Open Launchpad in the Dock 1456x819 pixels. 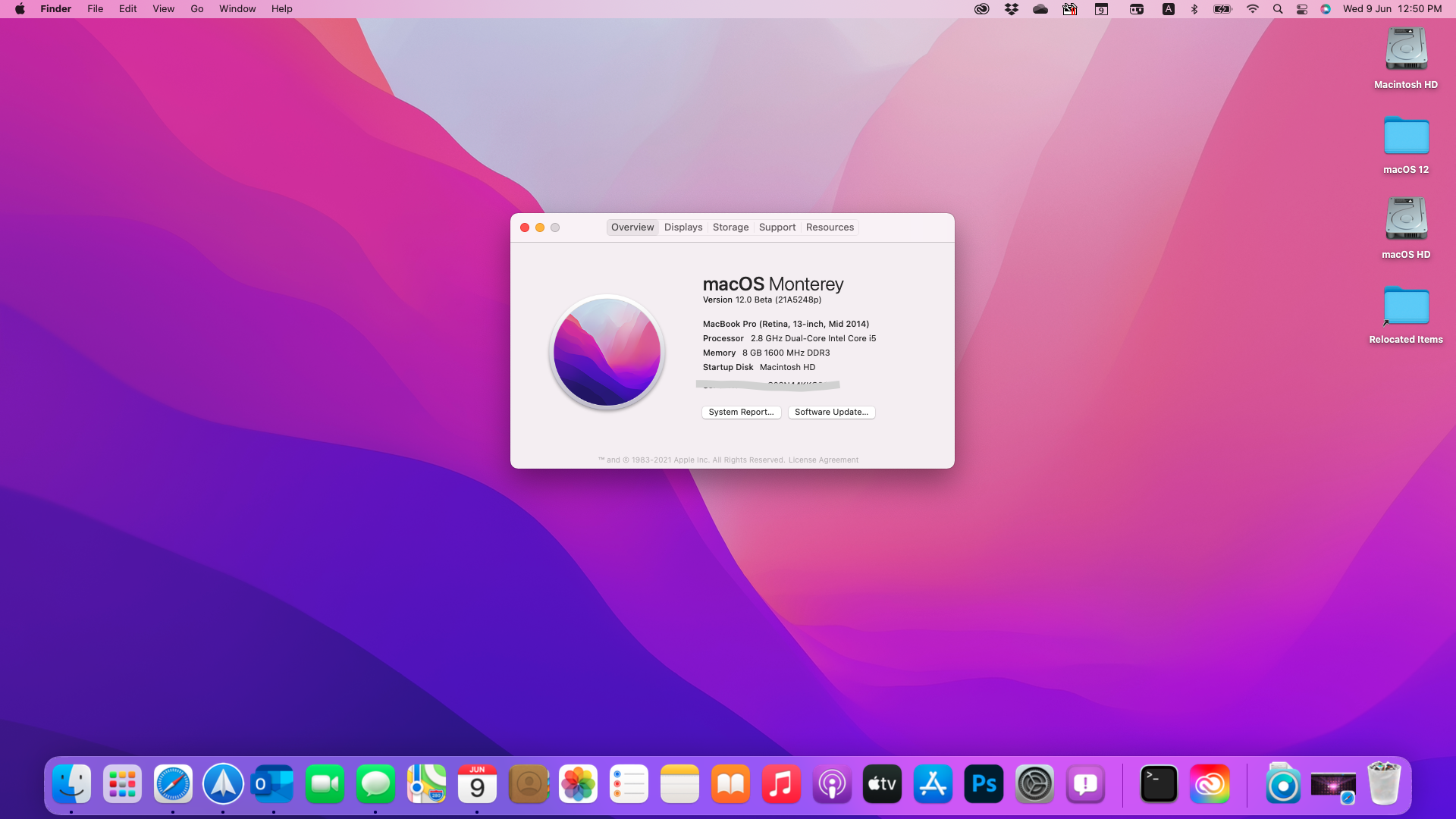(x=122, y=784)
